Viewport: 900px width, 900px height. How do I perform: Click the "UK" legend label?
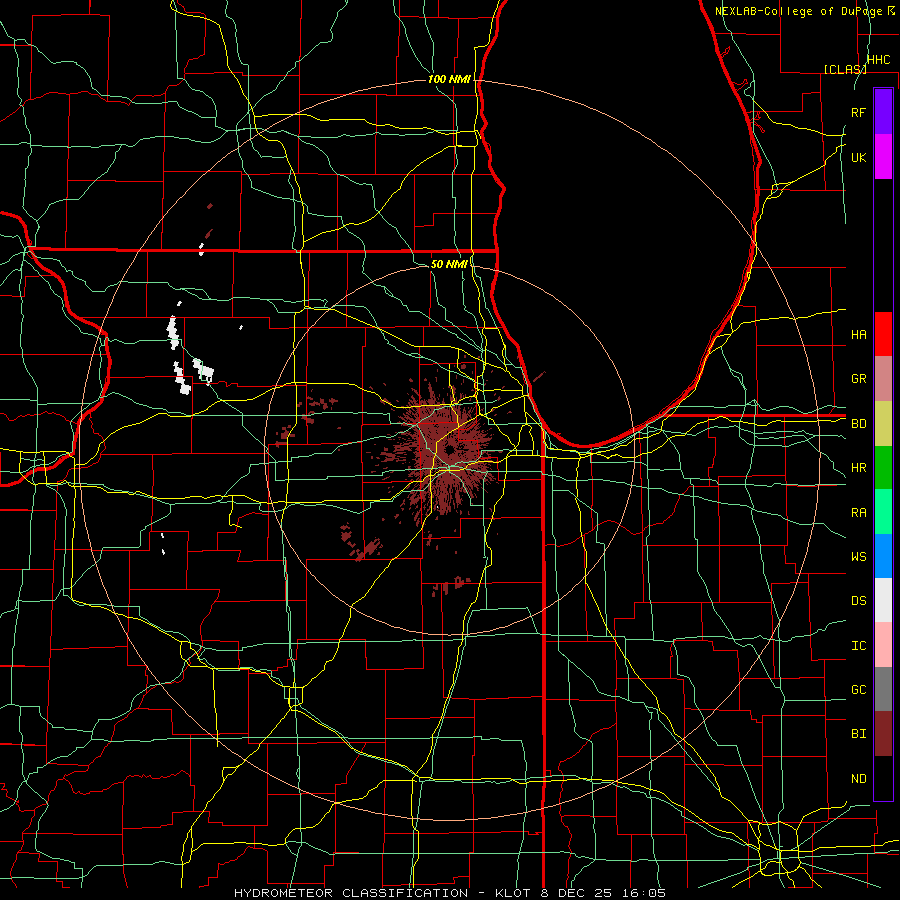[x=858, y=157]
